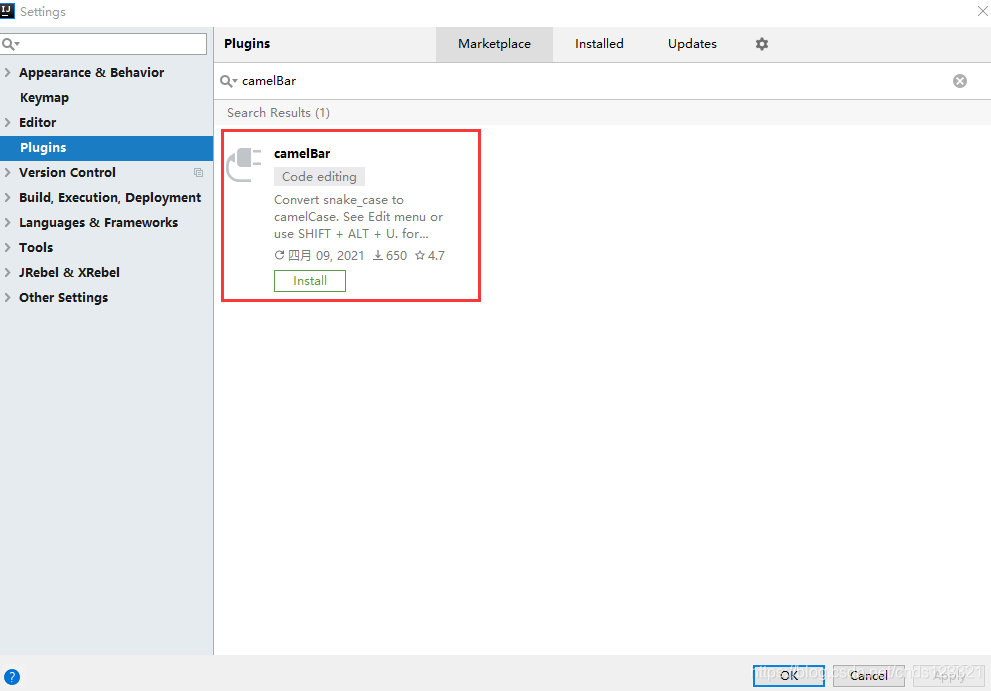
Task: Switch to the Updates tab
Action: pyautogui.click(x=692, y=44)
